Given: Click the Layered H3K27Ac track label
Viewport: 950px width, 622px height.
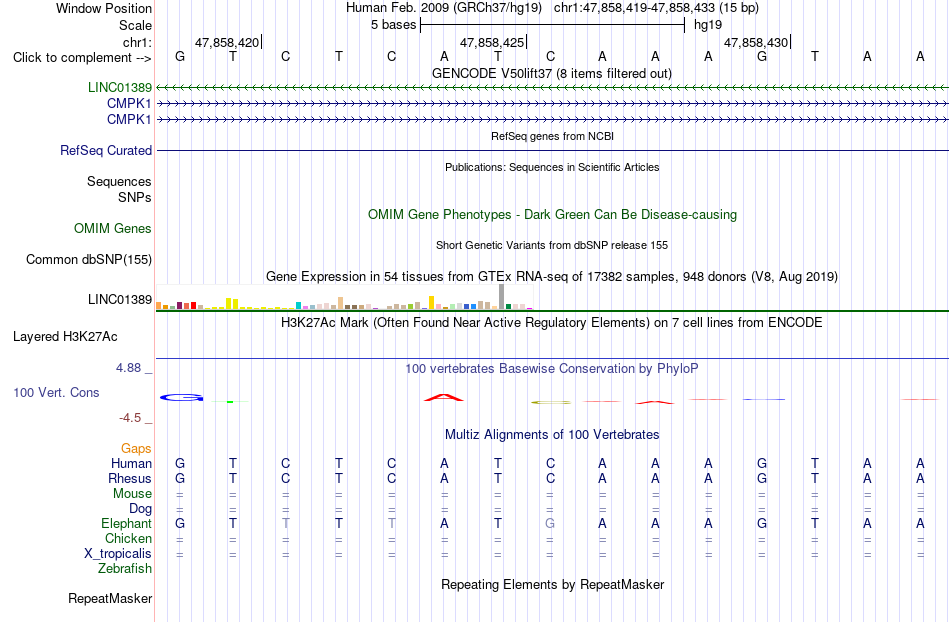Looking at the screenshot, I should click(x=65, y=337).
